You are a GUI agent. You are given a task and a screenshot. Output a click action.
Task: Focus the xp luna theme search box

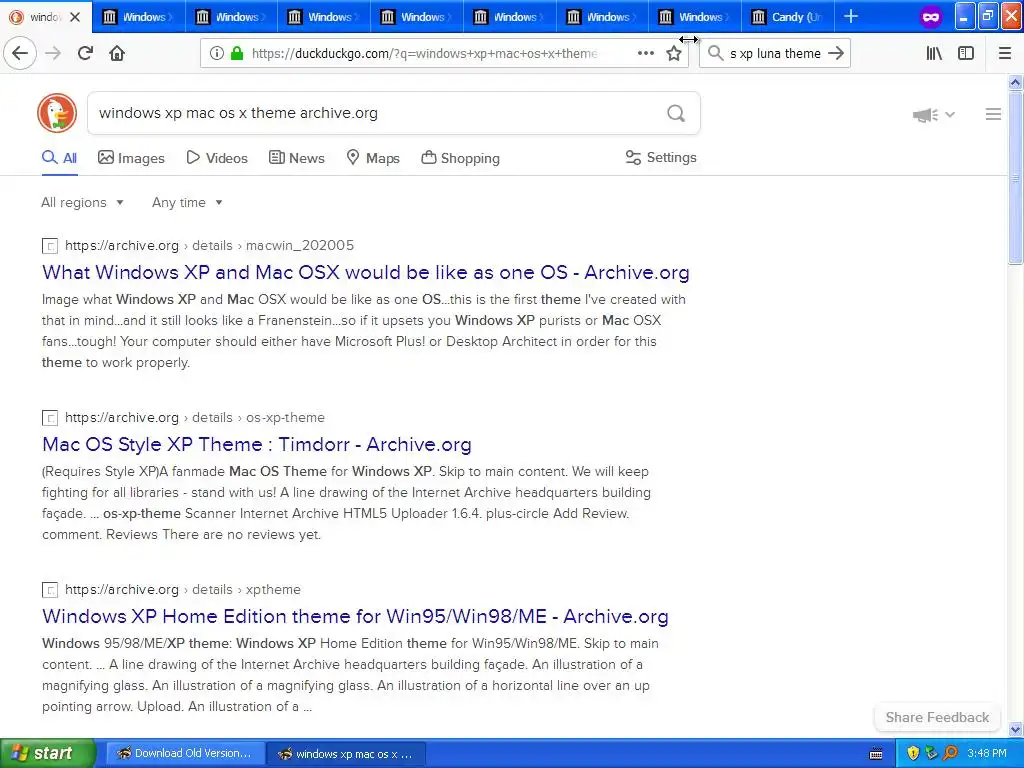click(775, 54)
